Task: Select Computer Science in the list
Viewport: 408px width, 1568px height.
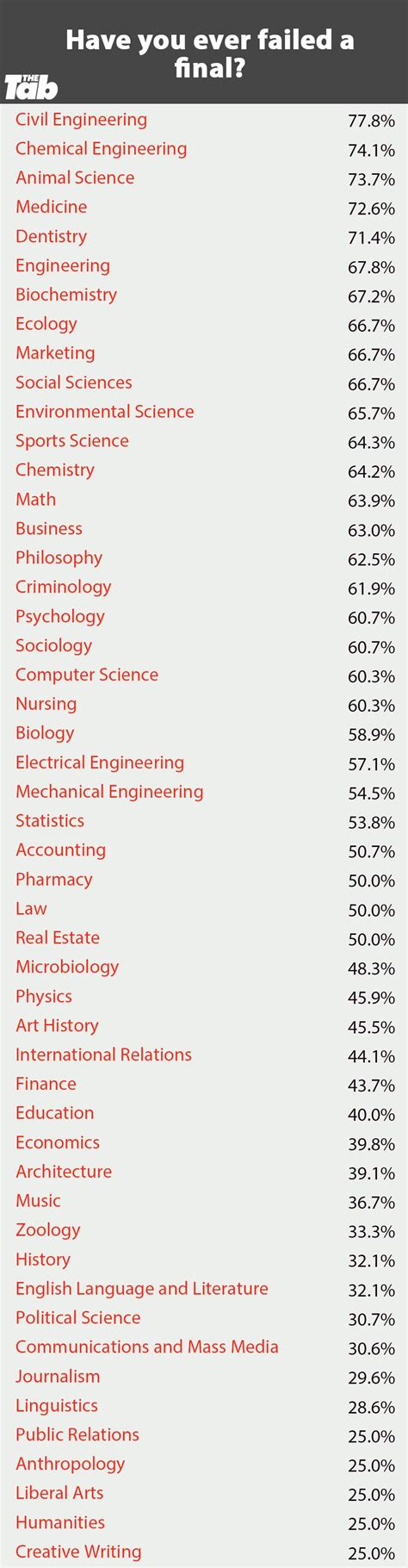Action: pyautogui.click(x=87, y=675)
